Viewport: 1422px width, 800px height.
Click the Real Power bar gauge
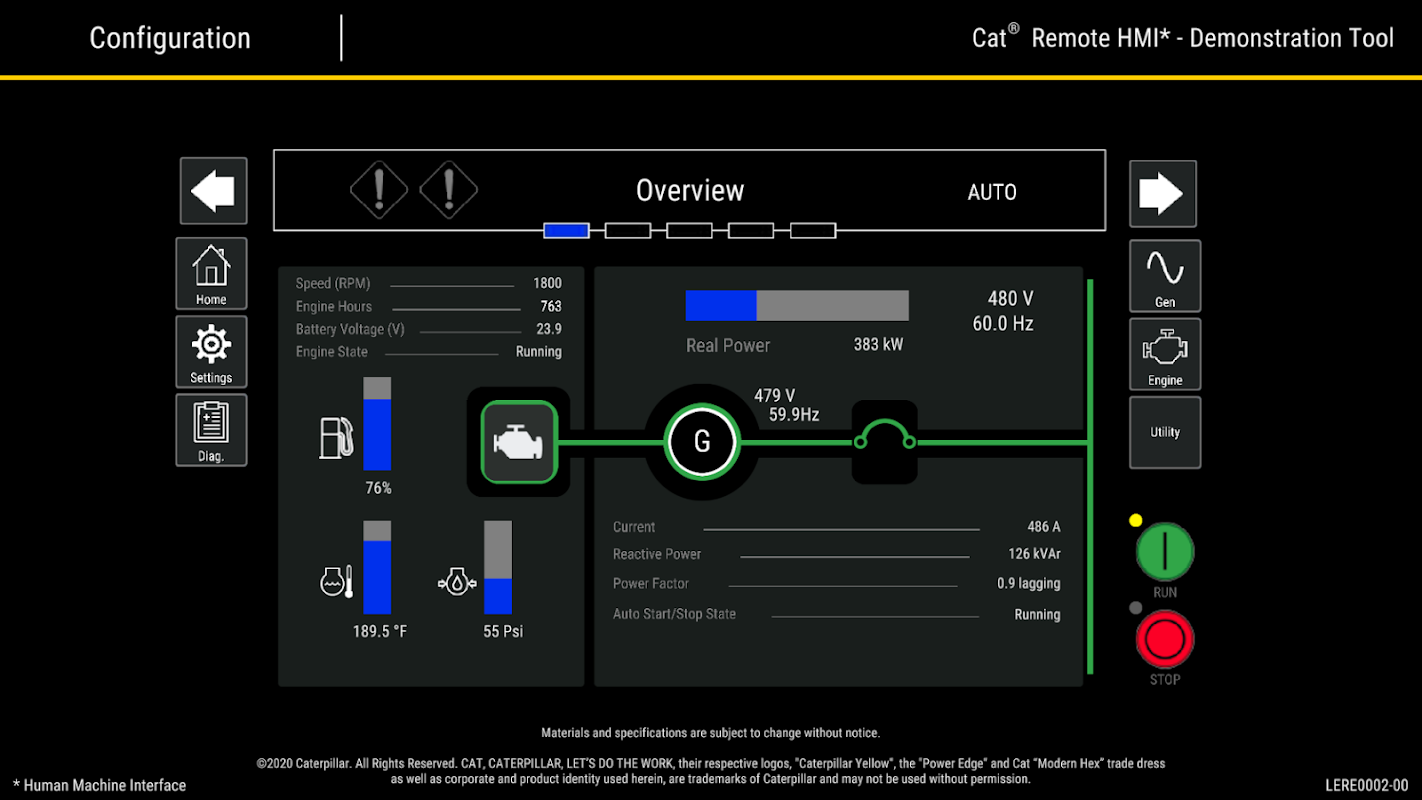(797, 306)
